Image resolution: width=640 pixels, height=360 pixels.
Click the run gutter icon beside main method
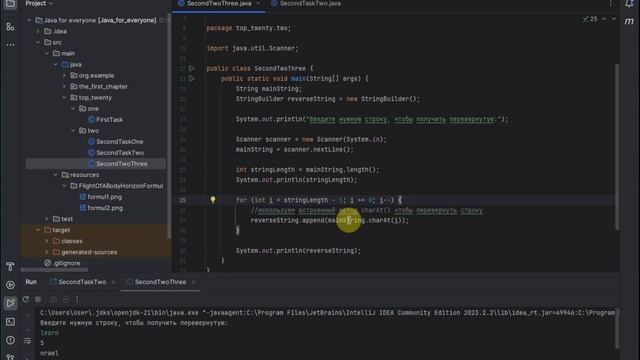191,78
